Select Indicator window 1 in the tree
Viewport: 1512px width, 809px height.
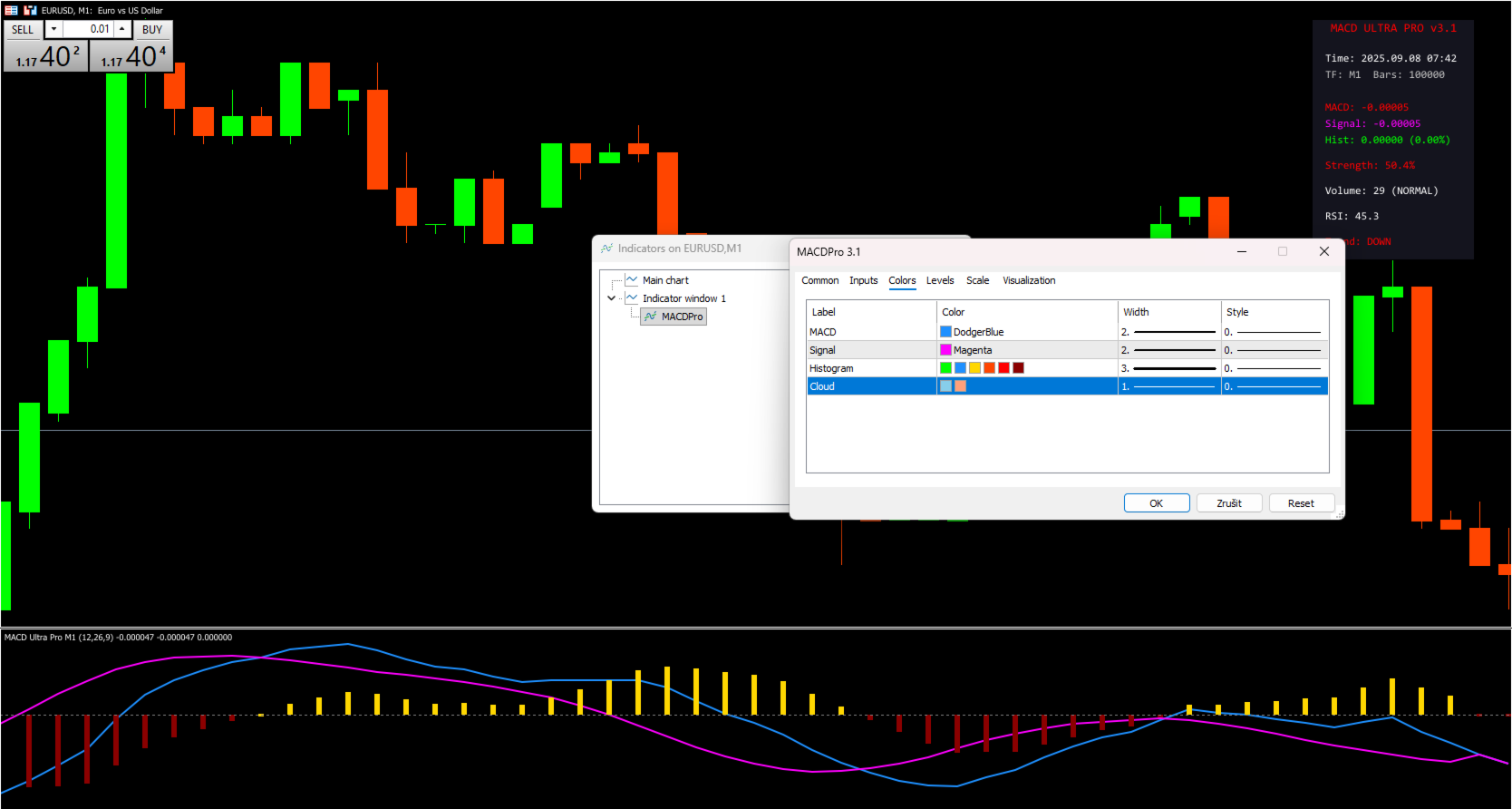684,298
